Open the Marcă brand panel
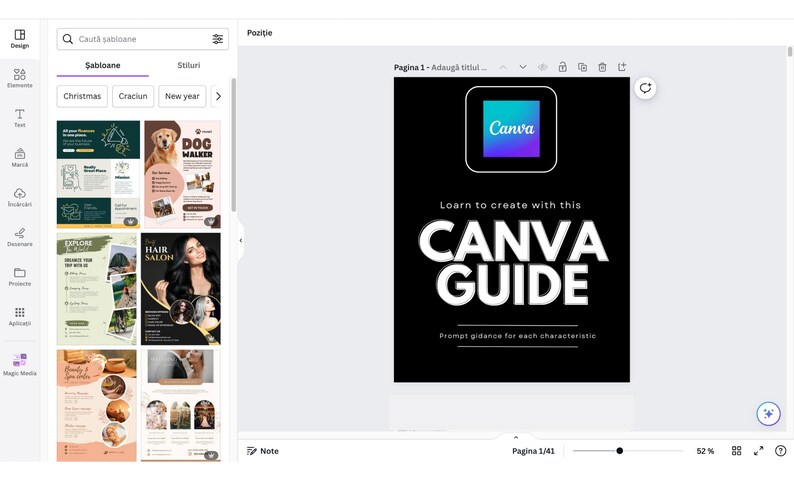This screenshot has width=794, height=496. point(20,158)
